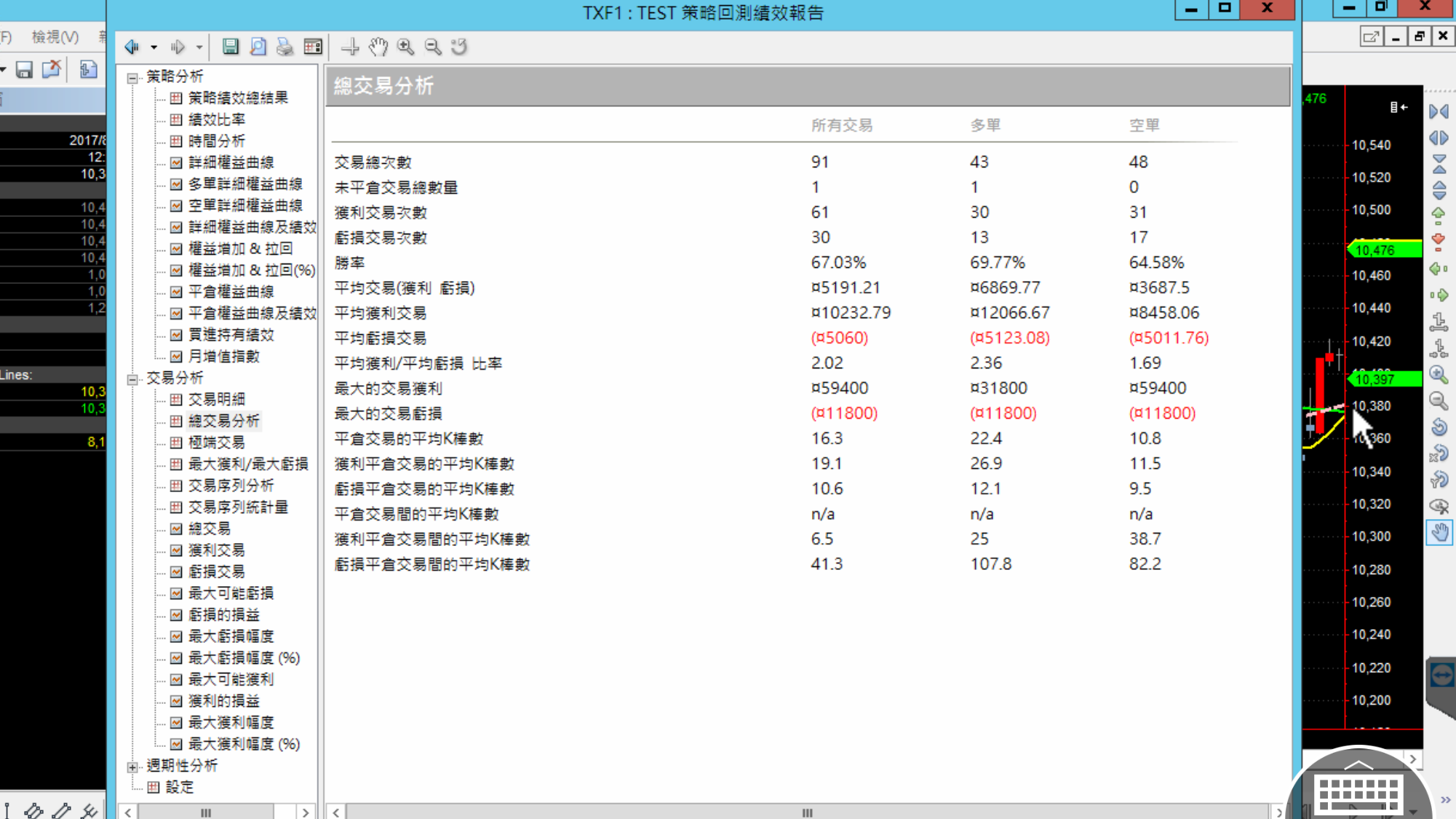Screen dimensions: 1456x819
Task: Collapse the 交易分析 tree node
Action: 132,379
